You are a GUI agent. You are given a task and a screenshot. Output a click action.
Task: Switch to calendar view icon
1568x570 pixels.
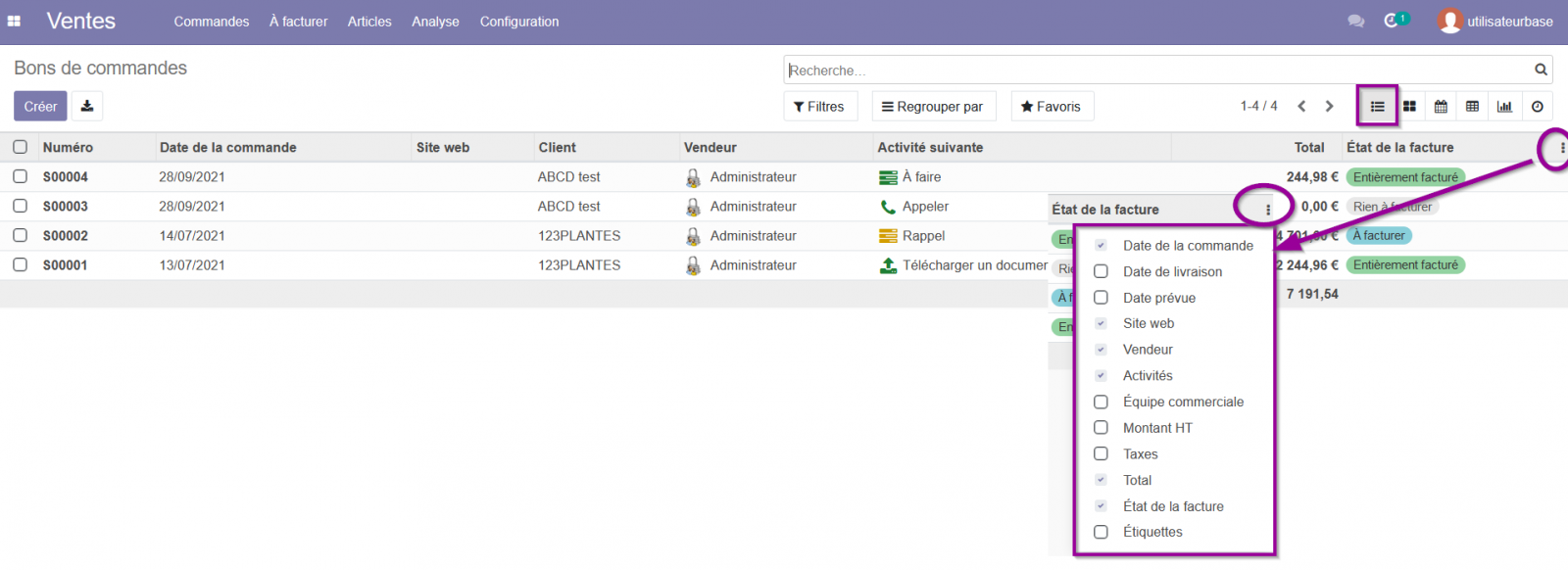click(1441, 106)
